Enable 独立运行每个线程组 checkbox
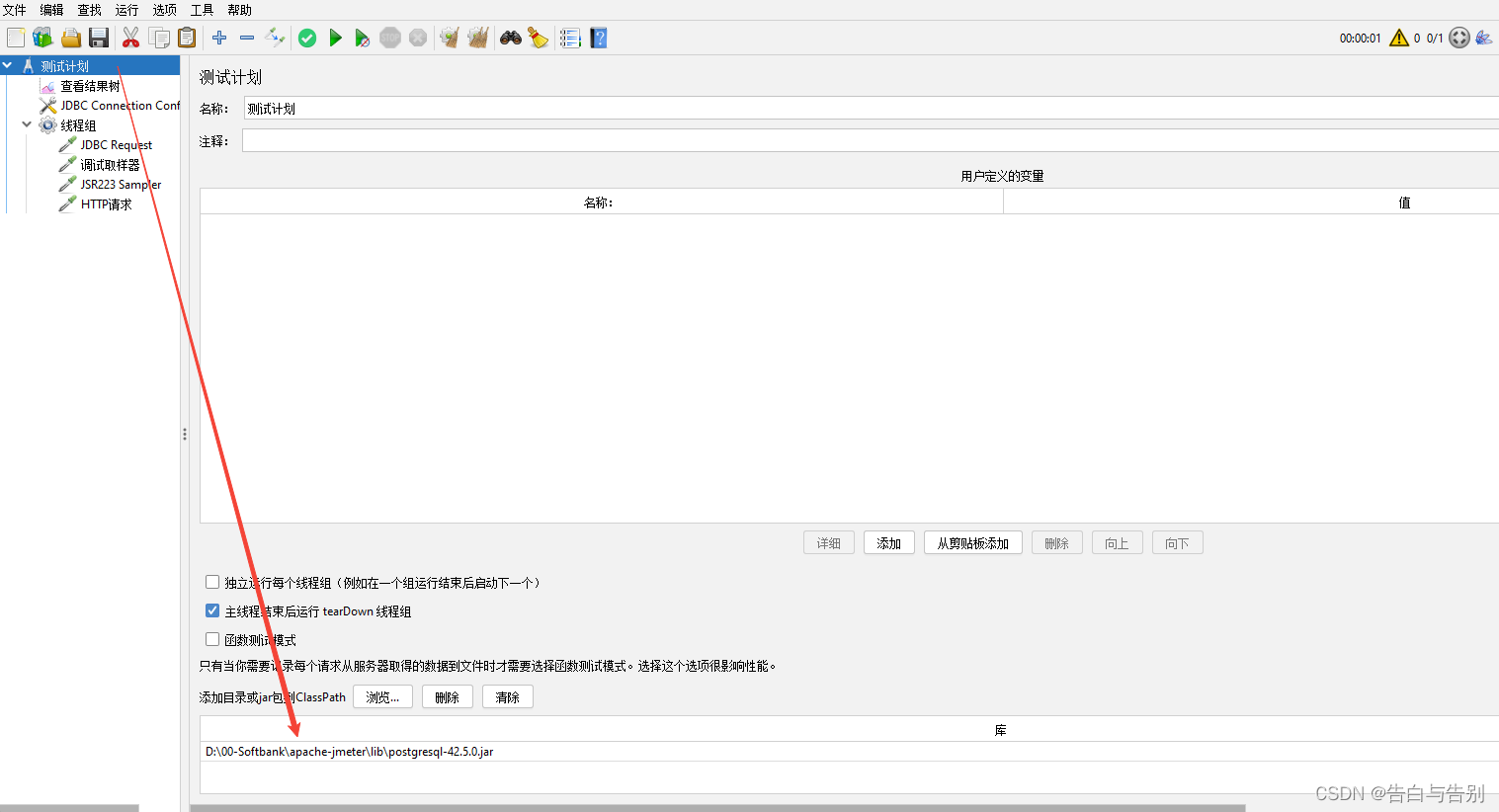The width and height of the screenshot is (1499, 812). point(212,581)
